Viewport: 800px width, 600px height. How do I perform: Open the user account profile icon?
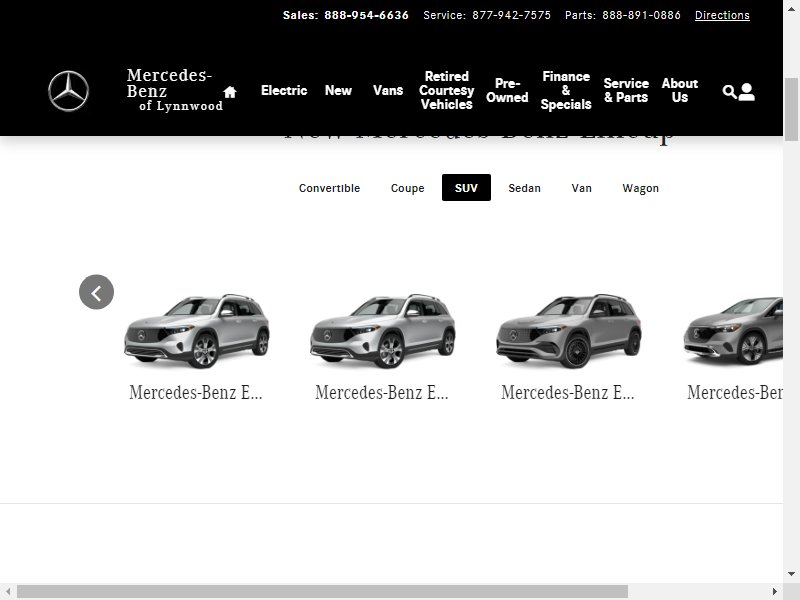pos(746,92)
